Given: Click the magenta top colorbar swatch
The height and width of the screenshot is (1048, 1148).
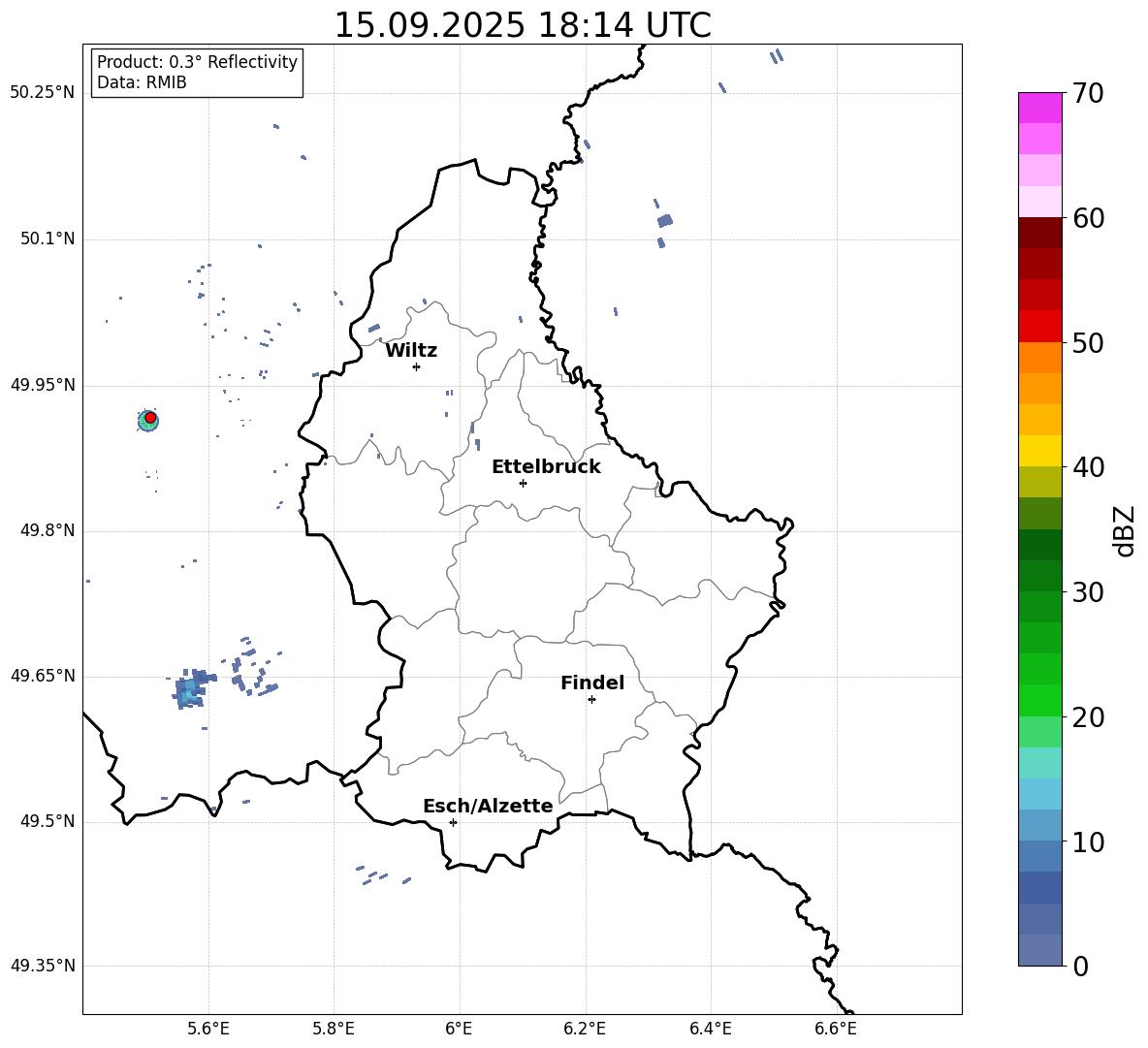Looking at the screenshot, I should click(1039, 108).
